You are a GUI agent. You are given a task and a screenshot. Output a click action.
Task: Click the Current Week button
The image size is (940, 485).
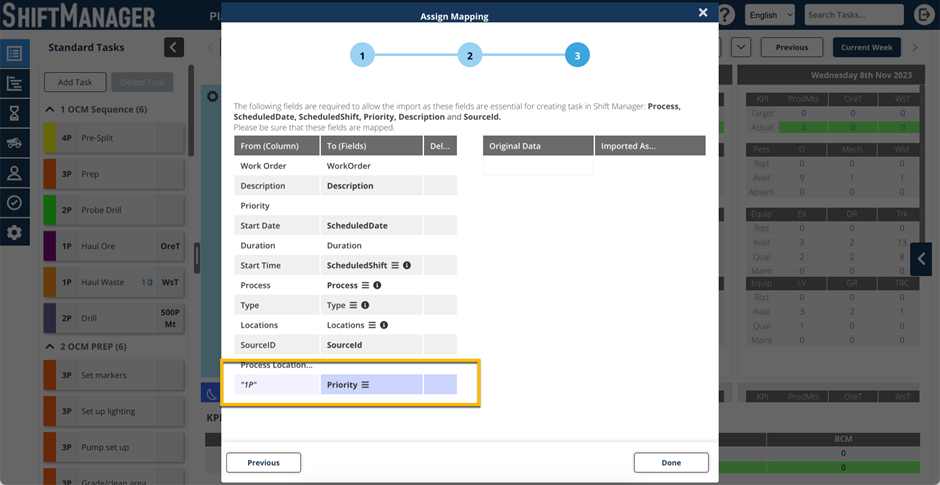pos(867,47)
